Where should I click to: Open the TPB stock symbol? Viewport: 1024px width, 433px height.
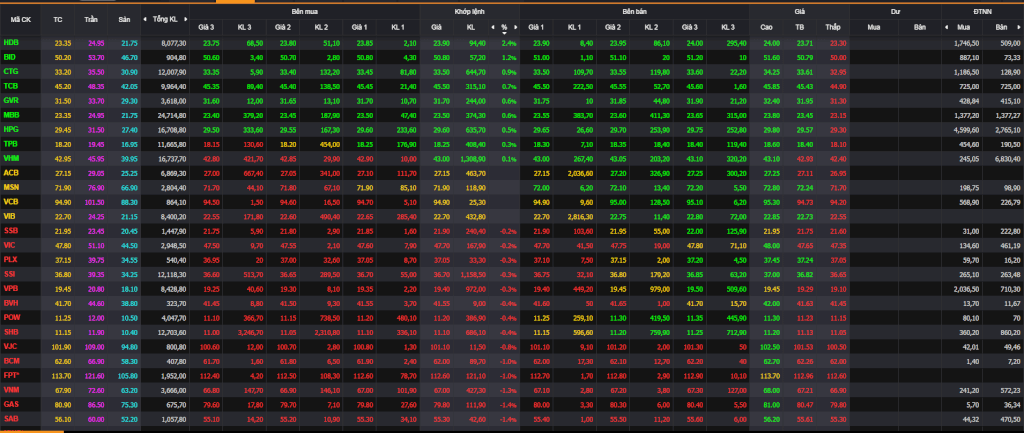point(10,143)
